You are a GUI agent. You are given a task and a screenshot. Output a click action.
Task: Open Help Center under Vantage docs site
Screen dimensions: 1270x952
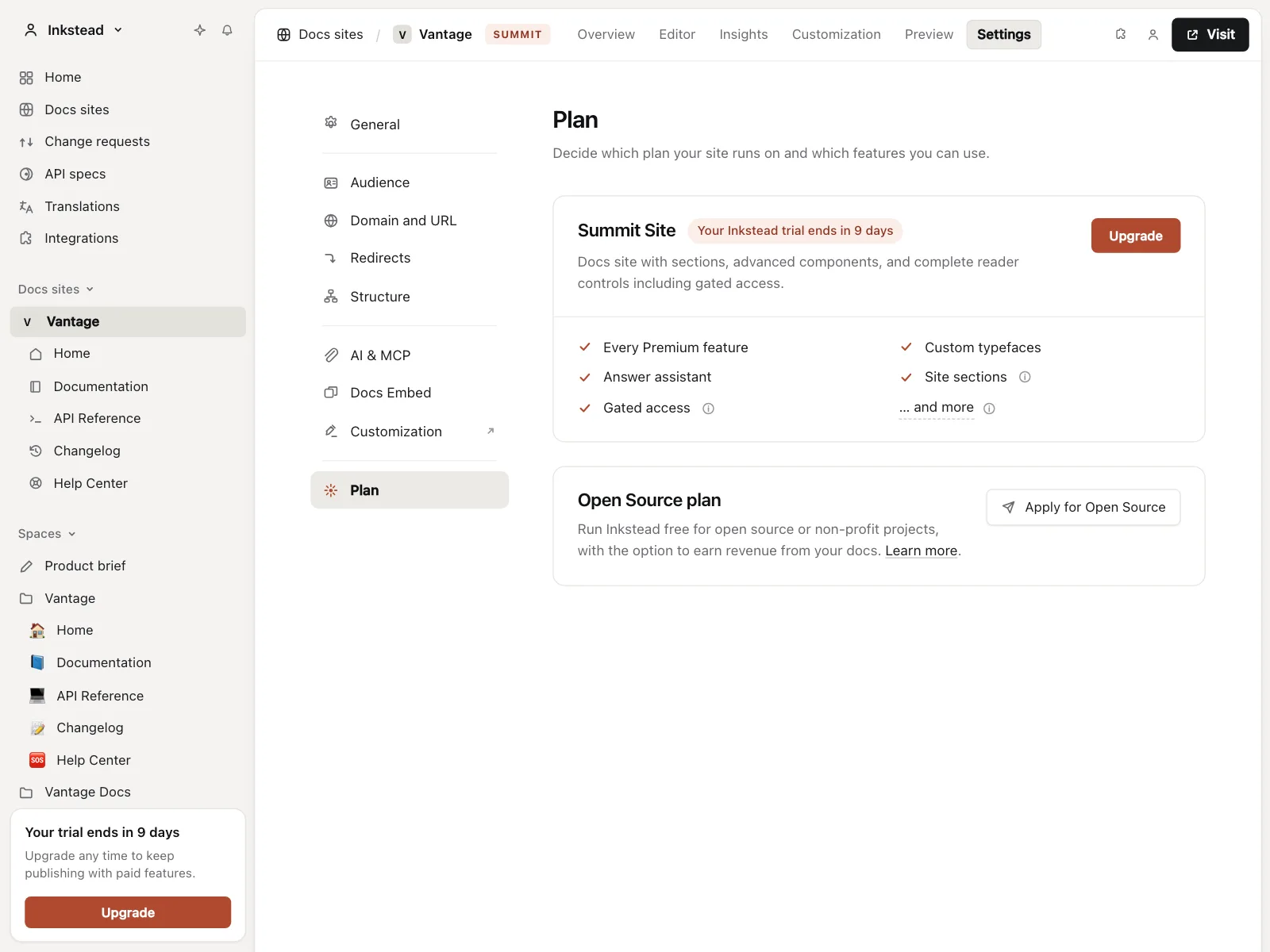(x=128, y=483)
